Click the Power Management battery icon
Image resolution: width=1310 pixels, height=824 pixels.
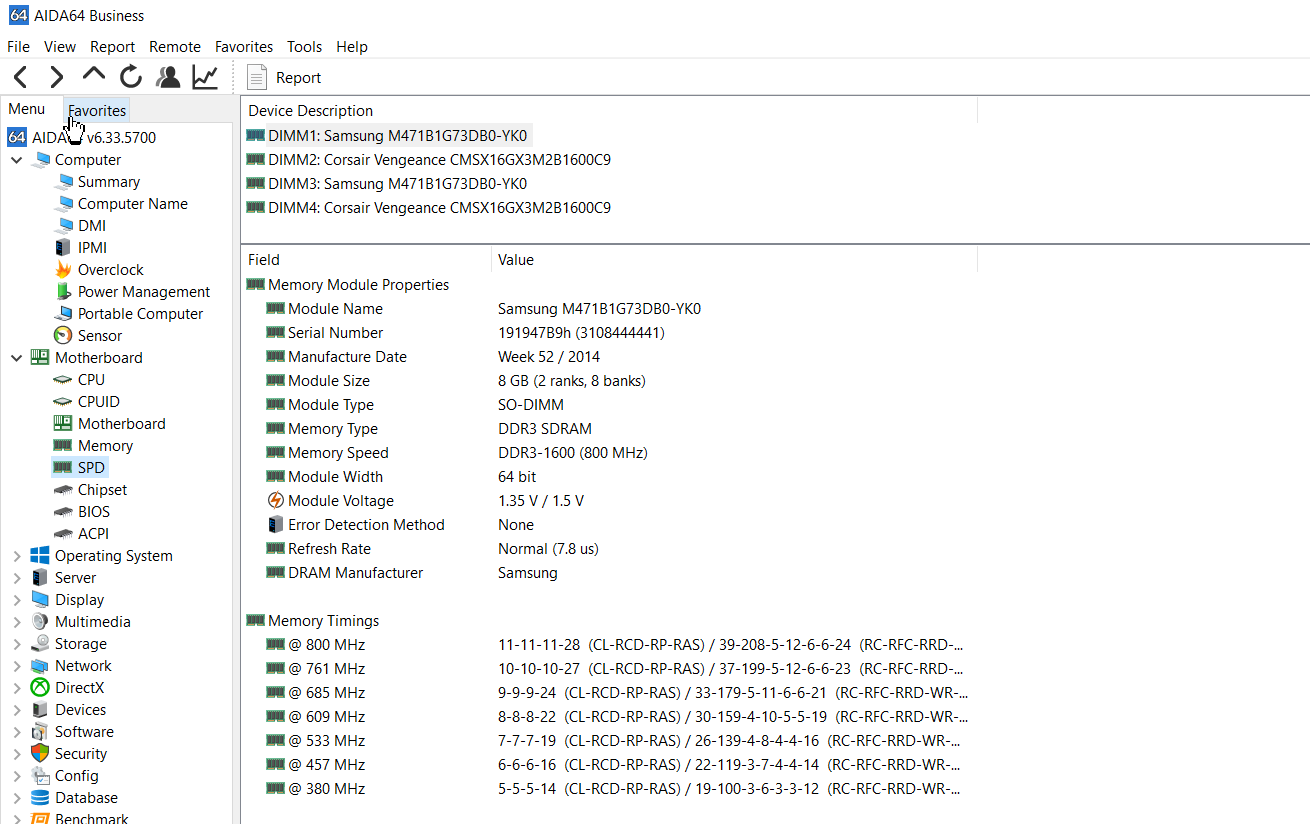63,291
